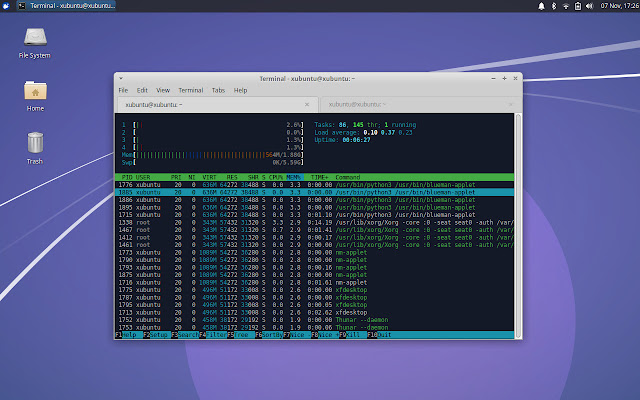Select Xorg process row PID 1467

pyautogui.click(x=314, y=230)
